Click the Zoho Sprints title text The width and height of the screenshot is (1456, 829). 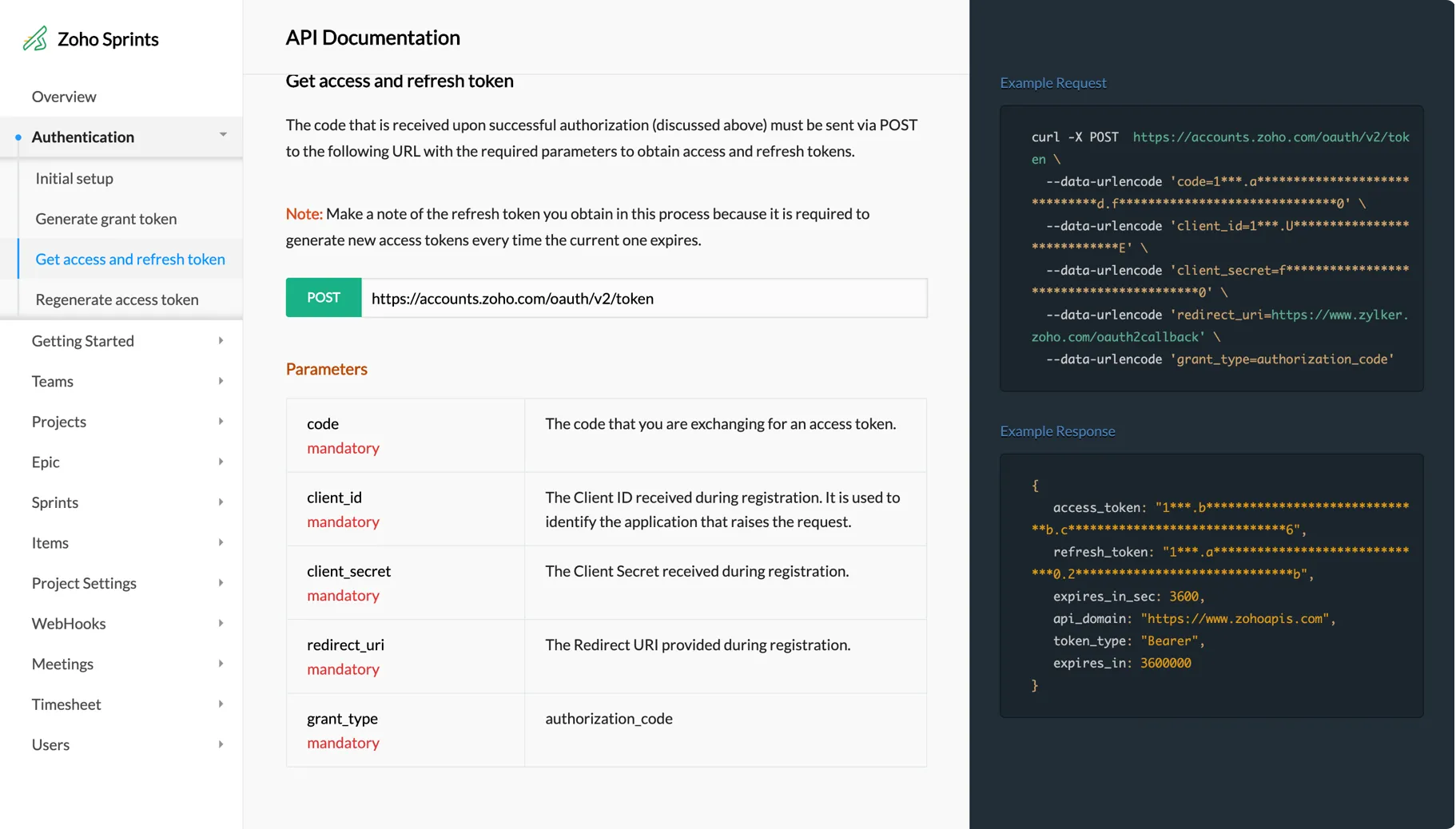coord(108,39)
